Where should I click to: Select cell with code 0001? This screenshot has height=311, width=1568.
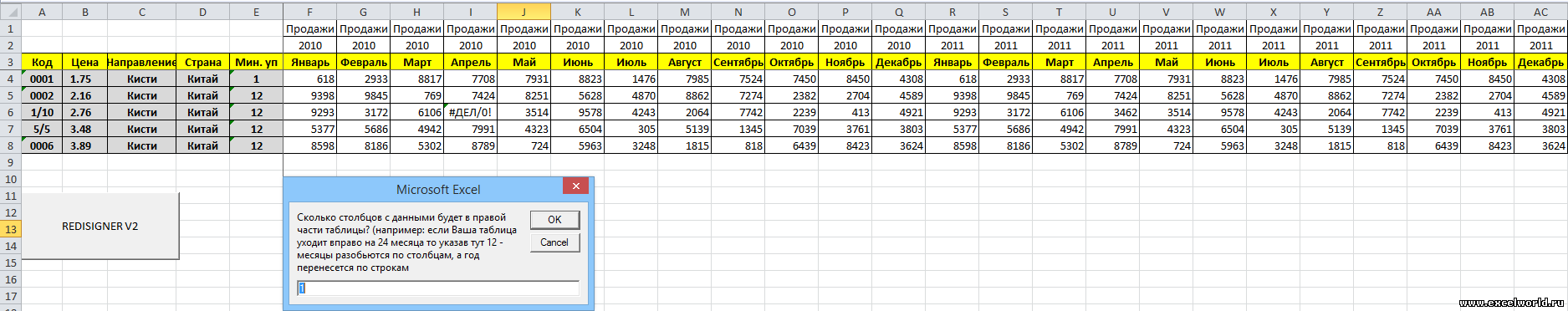pyautogui.click(x=42, y=79)
